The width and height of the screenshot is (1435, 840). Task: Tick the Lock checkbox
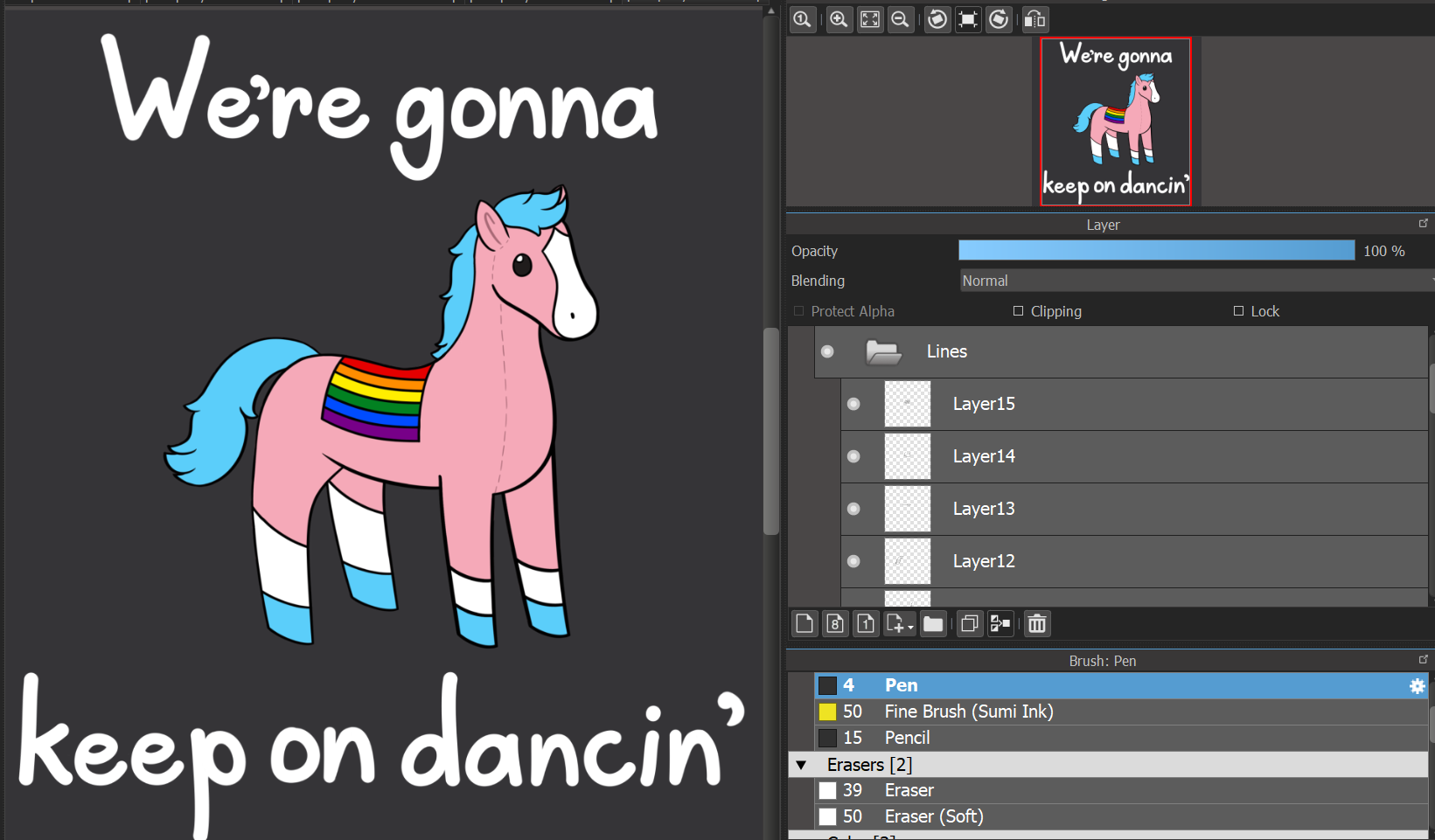[1238, 311]
